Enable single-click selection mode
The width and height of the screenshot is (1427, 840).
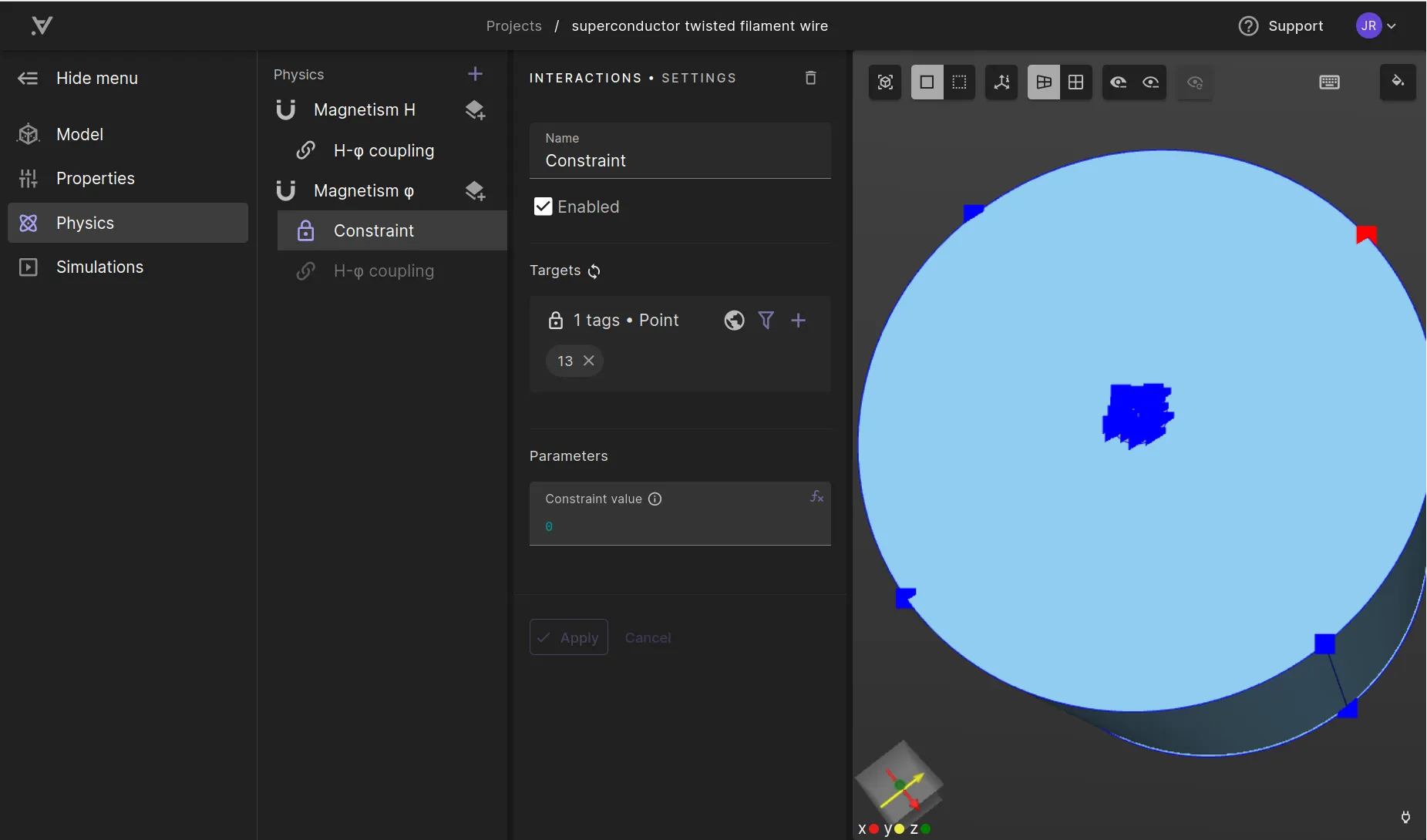[x=927, y=82]
